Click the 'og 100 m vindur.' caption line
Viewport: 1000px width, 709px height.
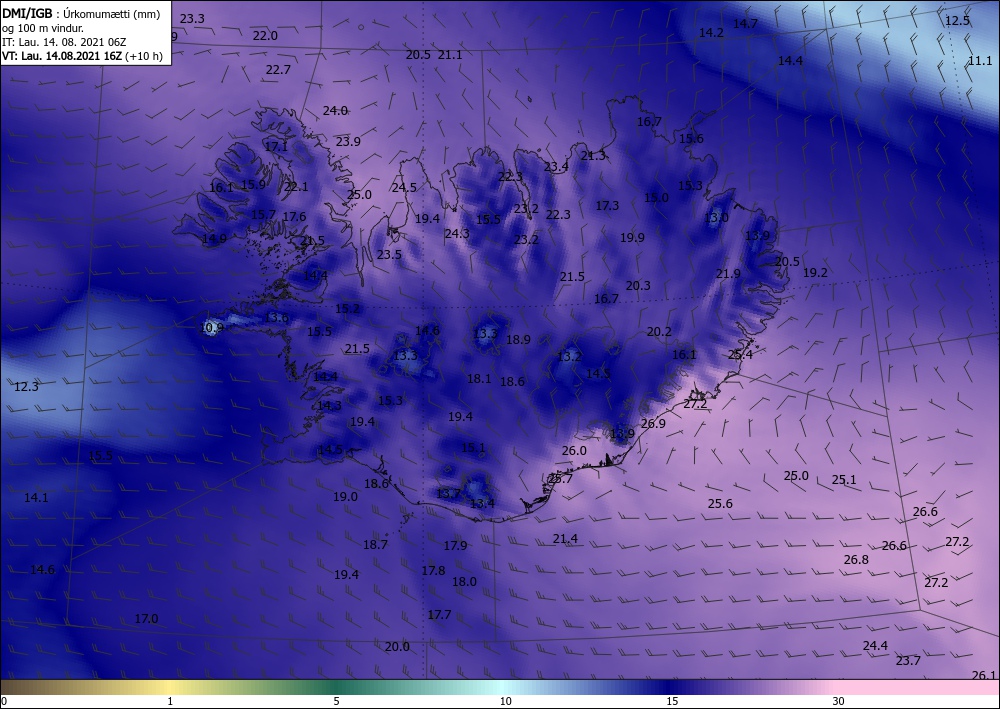pos(43,28)
